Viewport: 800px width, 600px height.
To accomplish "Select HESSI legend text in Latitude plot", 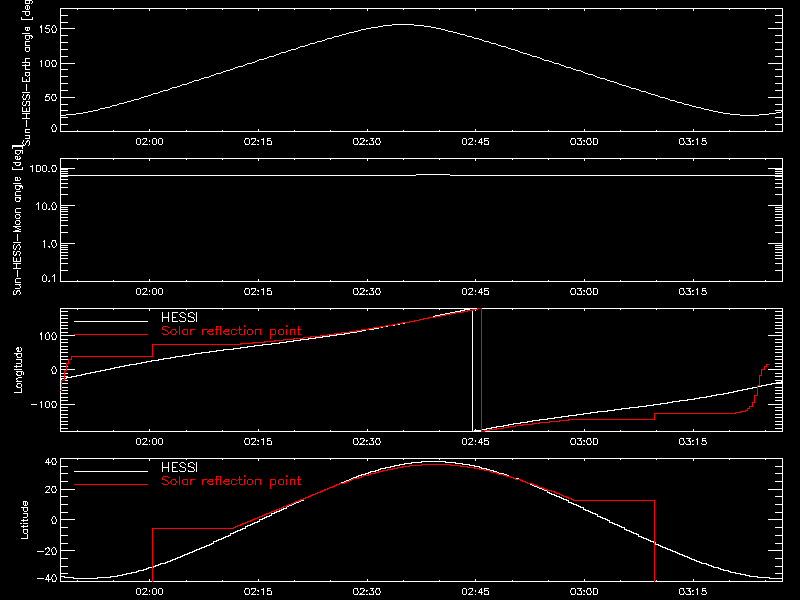I will (x=179, y=467).
